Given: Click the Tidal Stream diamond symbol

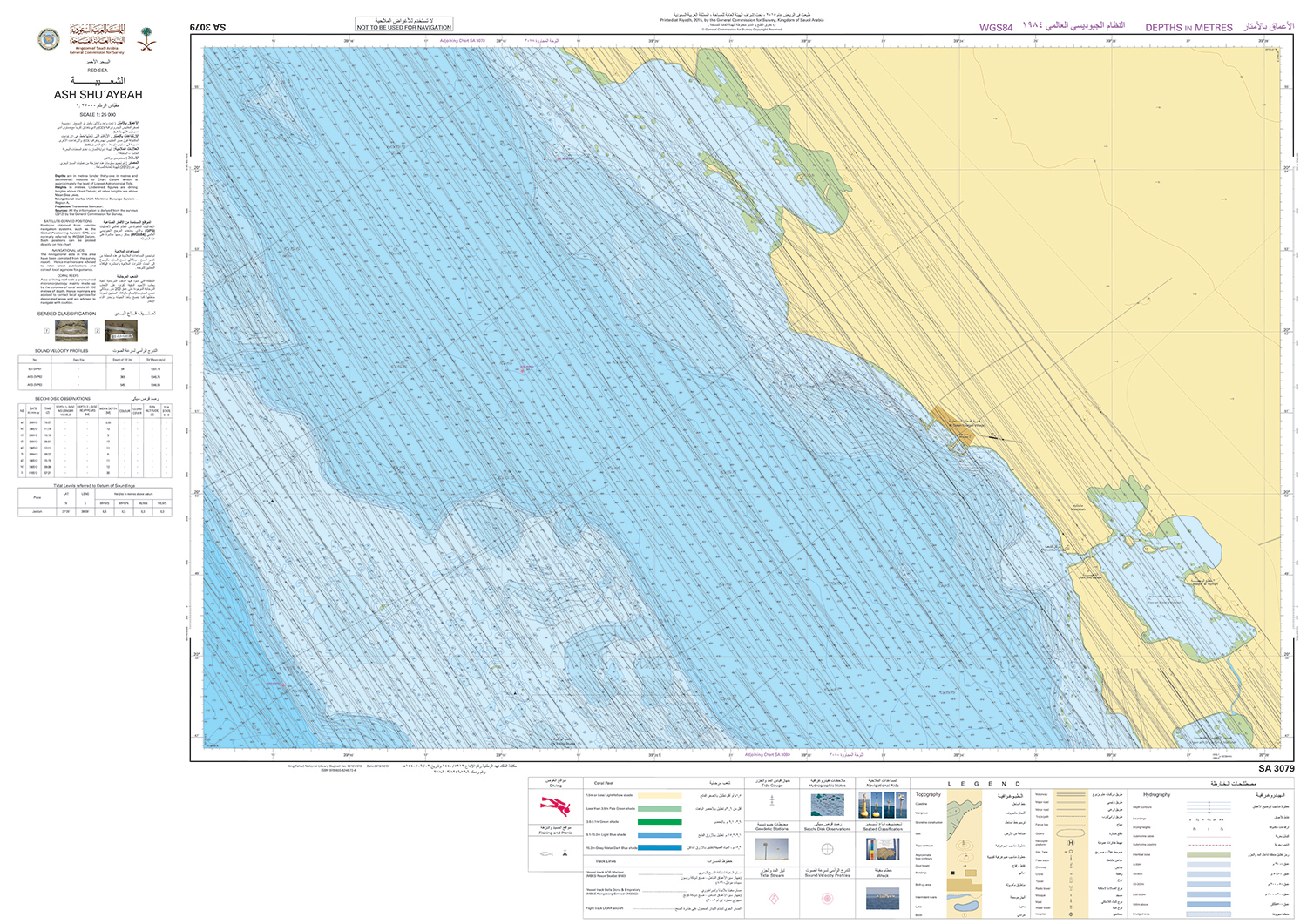Looking at the screenshot, I should 773,898.
